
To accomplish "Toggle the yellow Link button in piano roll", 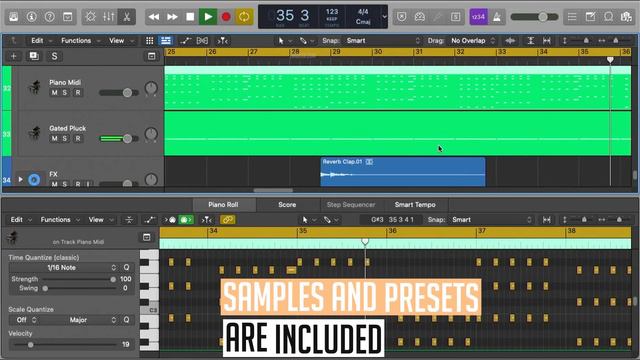I will pos(227,220).
